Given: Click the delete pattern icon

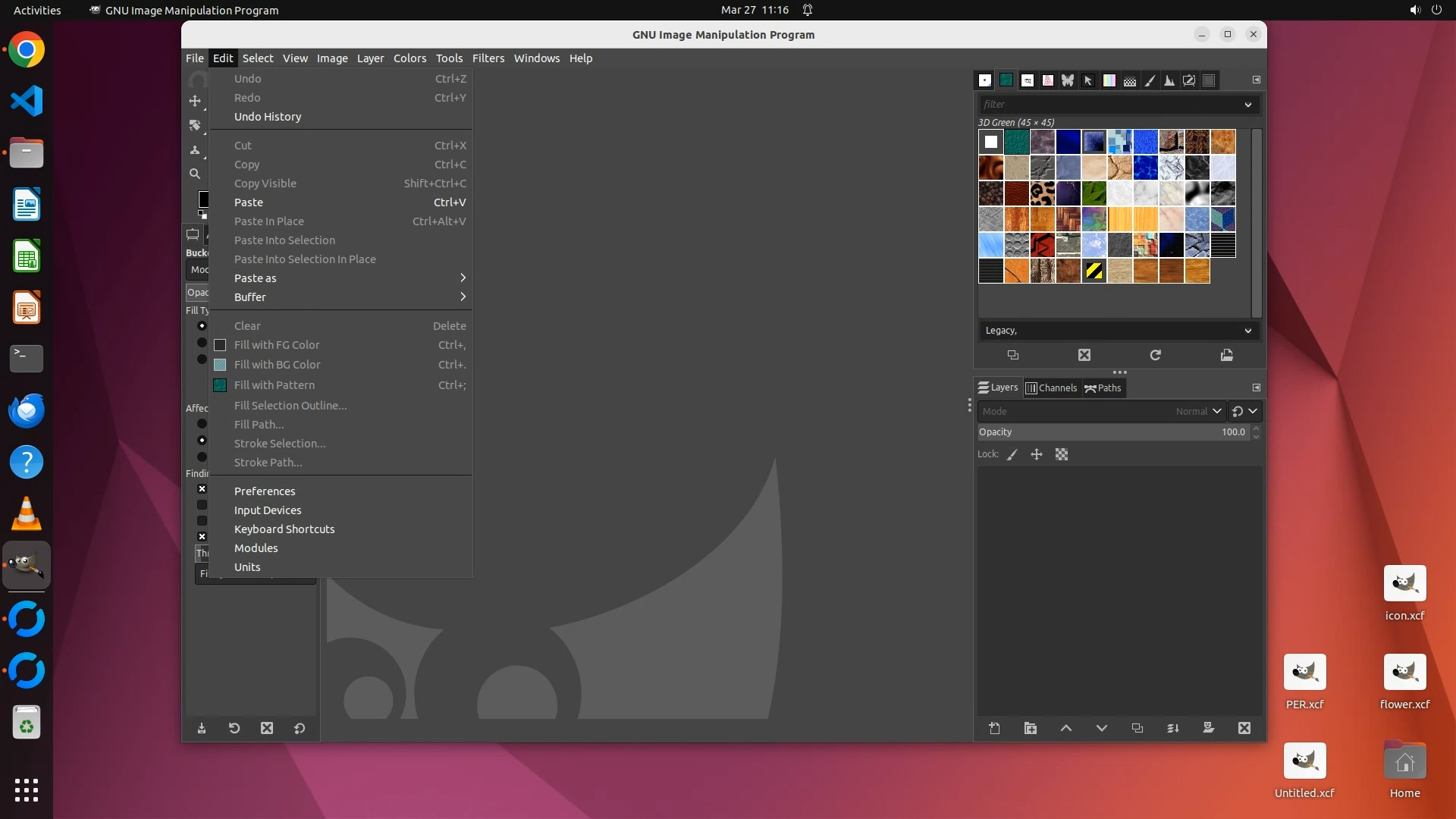Looking at the screenshot, I should click(x=1084, y=355).
